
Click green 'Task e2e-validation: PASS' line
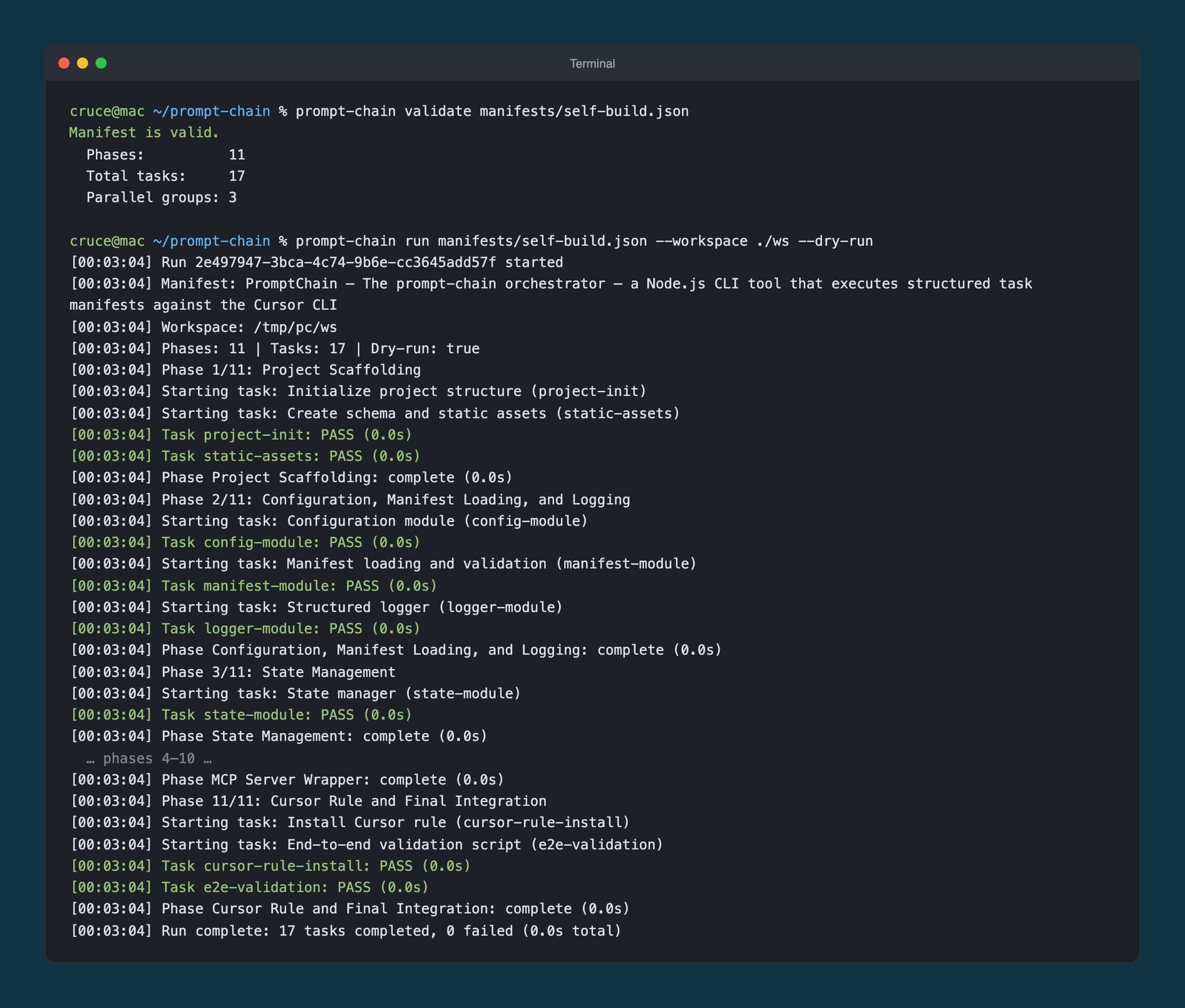pyautogui.click(x=249, y=887)
